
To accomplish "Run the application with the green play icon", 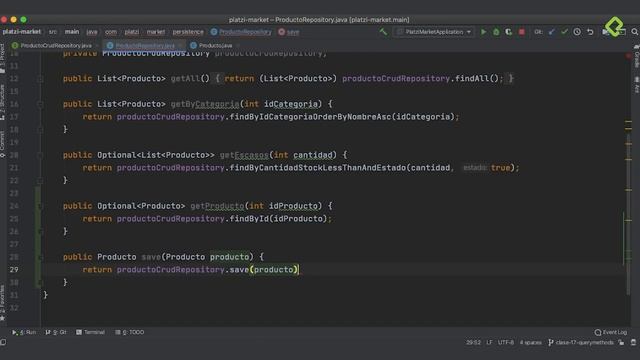I will click(x=483, y=32).
